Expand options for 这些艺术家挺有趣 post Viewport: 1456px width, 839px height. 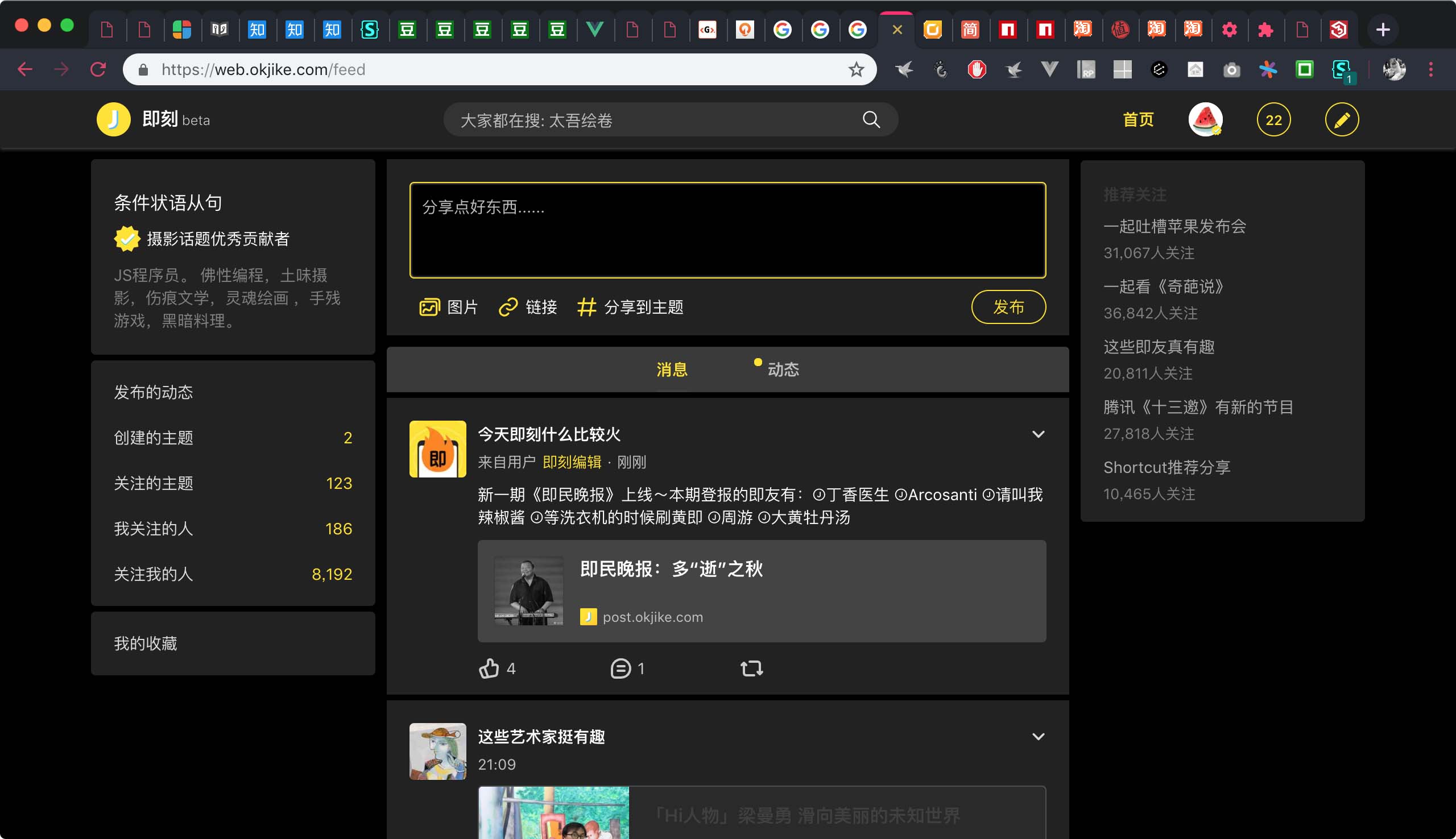coord(1038,737)
